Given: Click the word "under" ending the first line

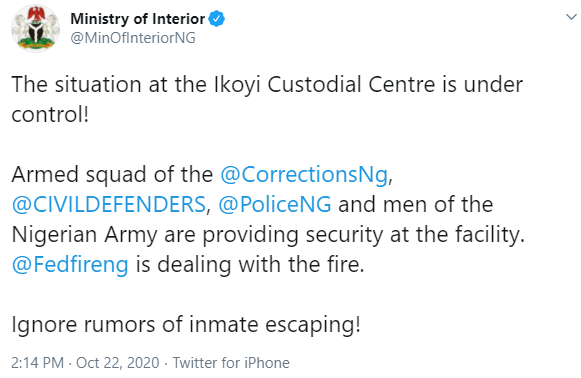Looking at the screenshot, I should pos(493,84).
